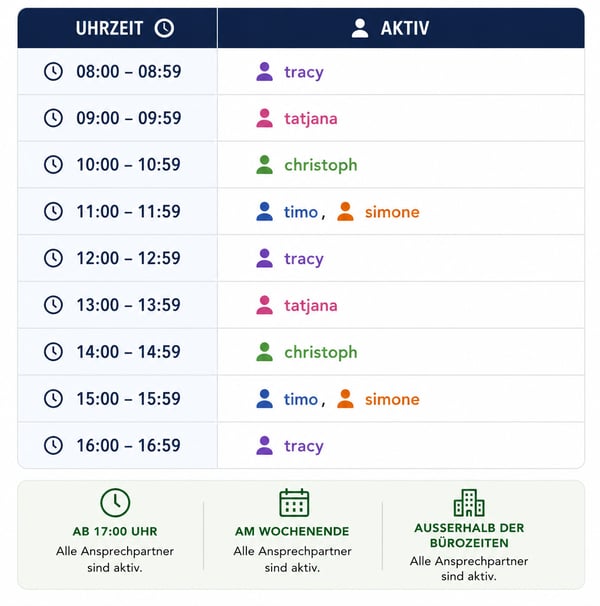Click blue timo icon in 15:00 row
The image size is (600, 606).
(x=264, y=399)
